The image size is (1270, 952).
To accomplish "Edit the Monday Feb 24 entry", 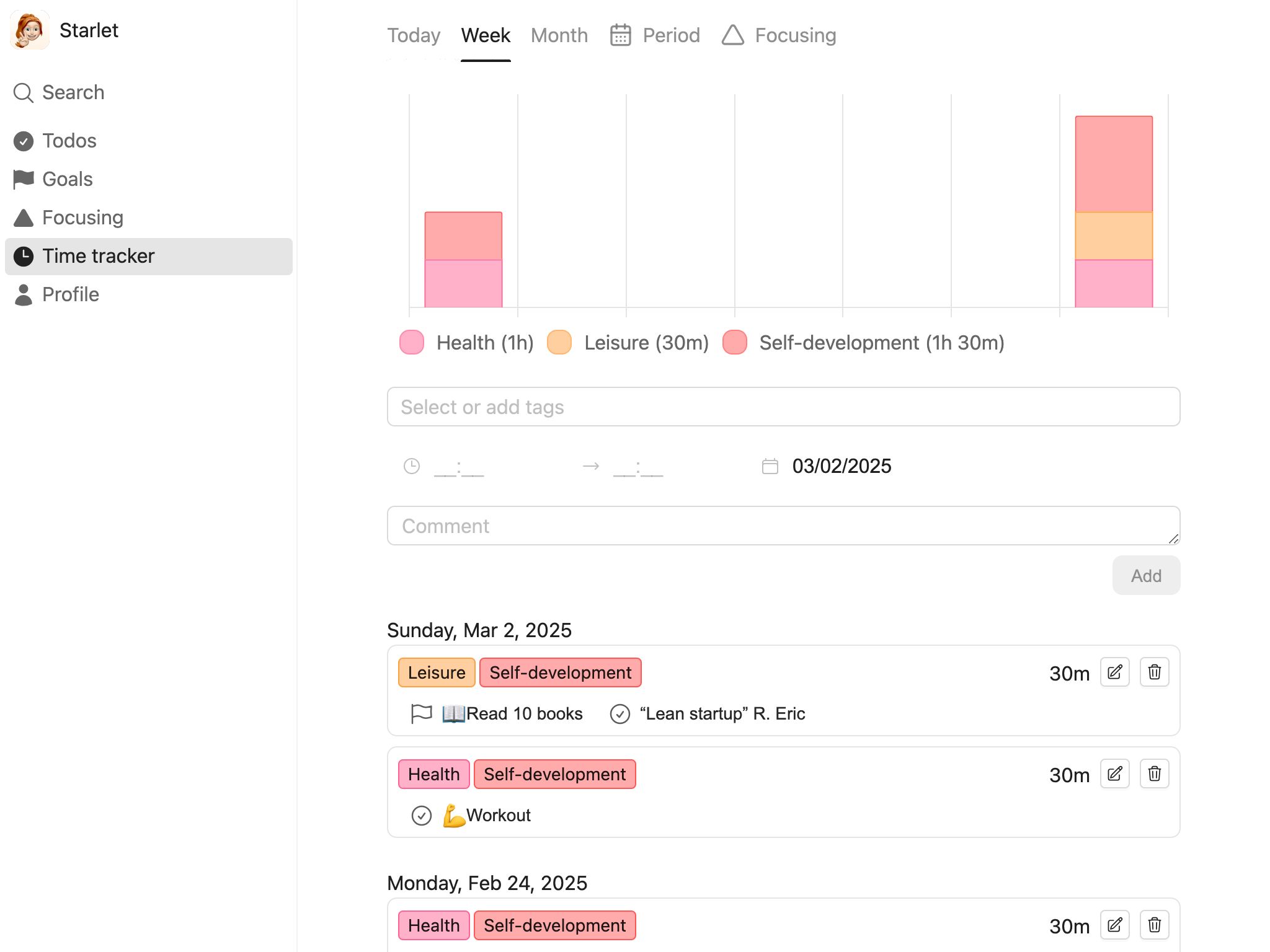I will tap(1114, 925).
